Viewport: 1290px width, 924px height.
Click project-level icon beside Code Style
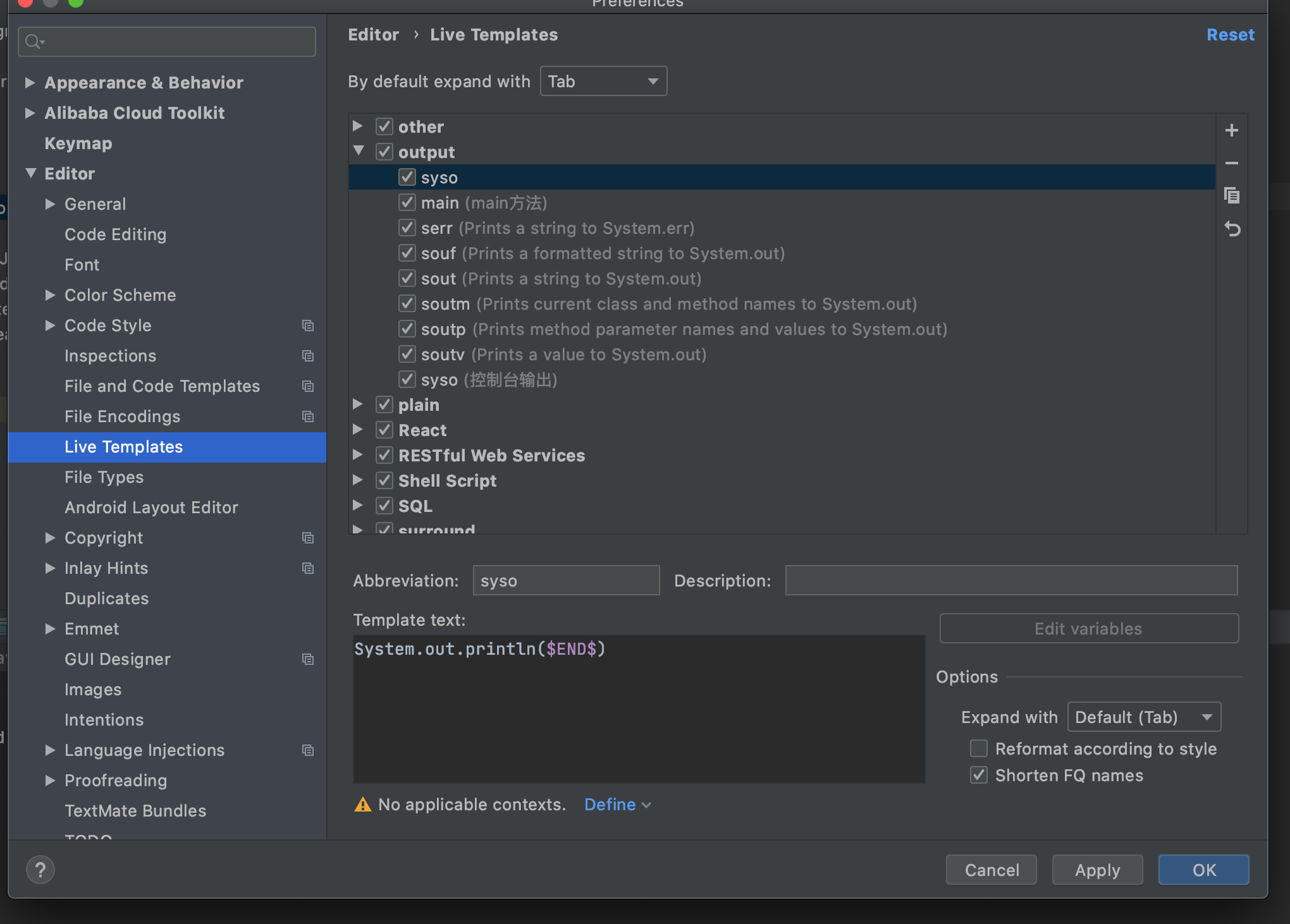pos(308,325)
